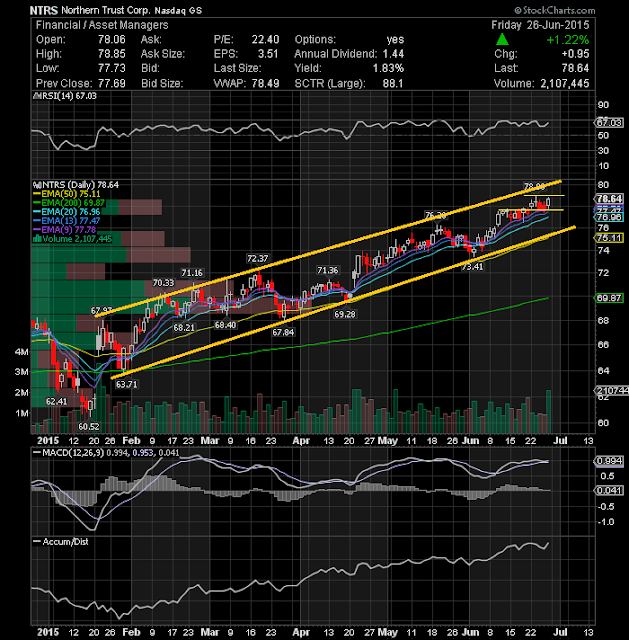Select the EMA(20) 76.96 legend entry
The width and height of the screenshot is (629, 640).
pyautogui.click(x=67, y=212)
